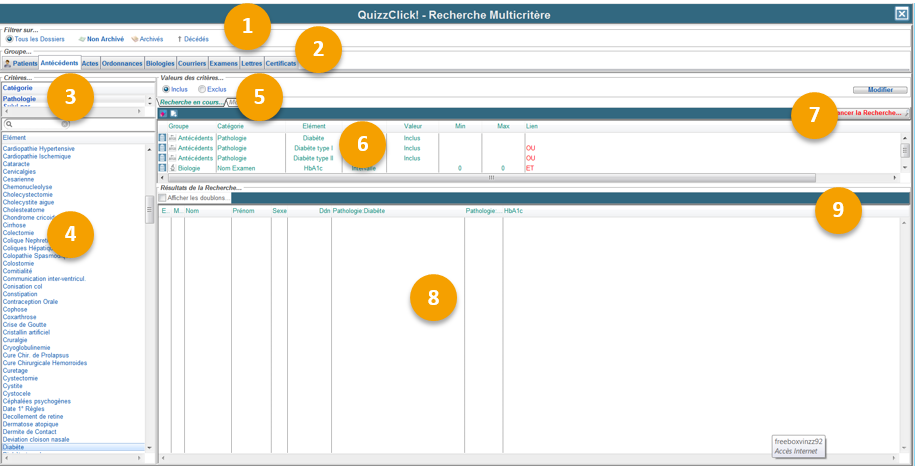Choose the Exclus radio option
Viewport: 915px width, 466px height.
(201, 89)
